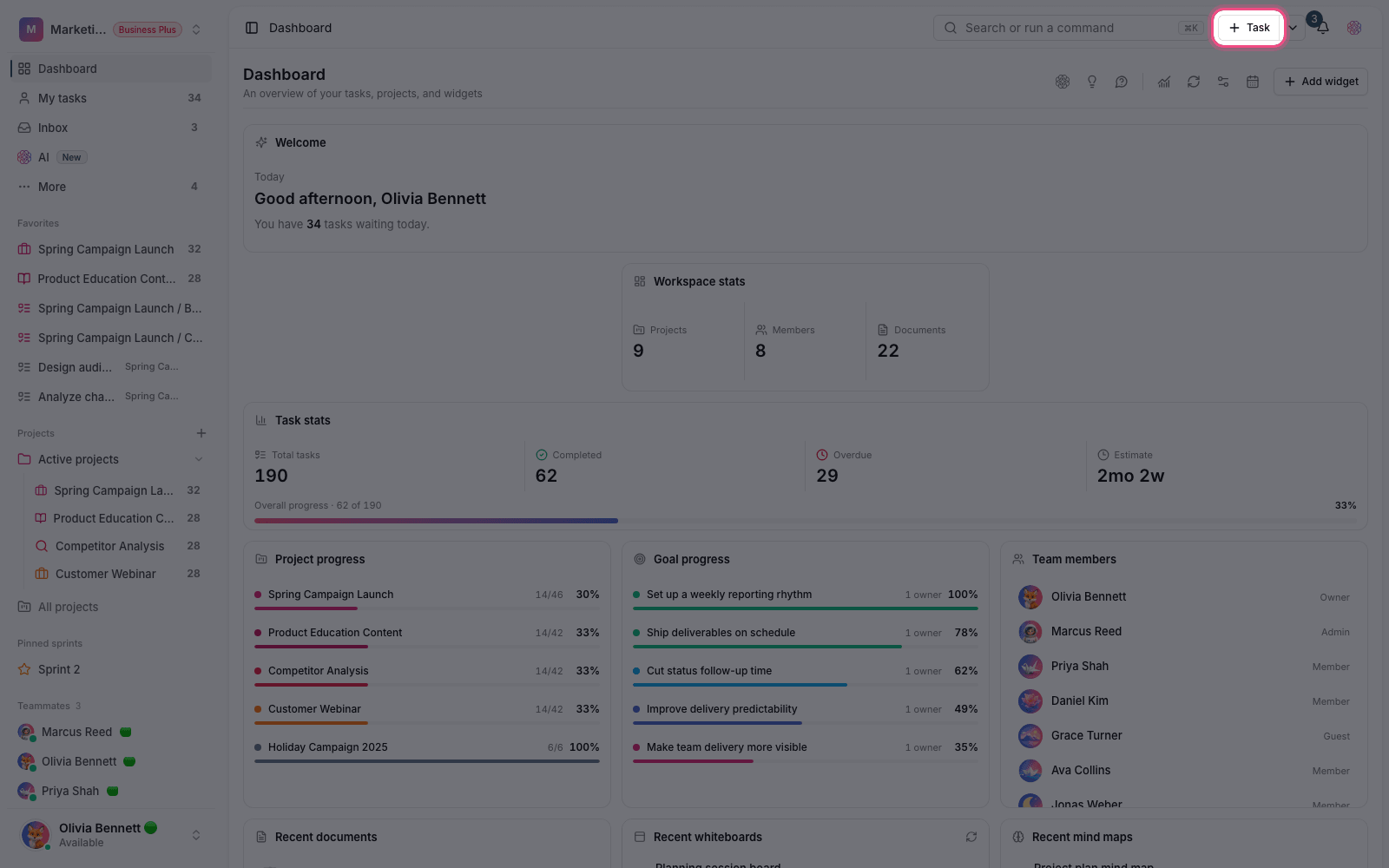Click the Overdue count 29
The height and width of the screenshot is (868, 1389).
[x=827, y=476]
